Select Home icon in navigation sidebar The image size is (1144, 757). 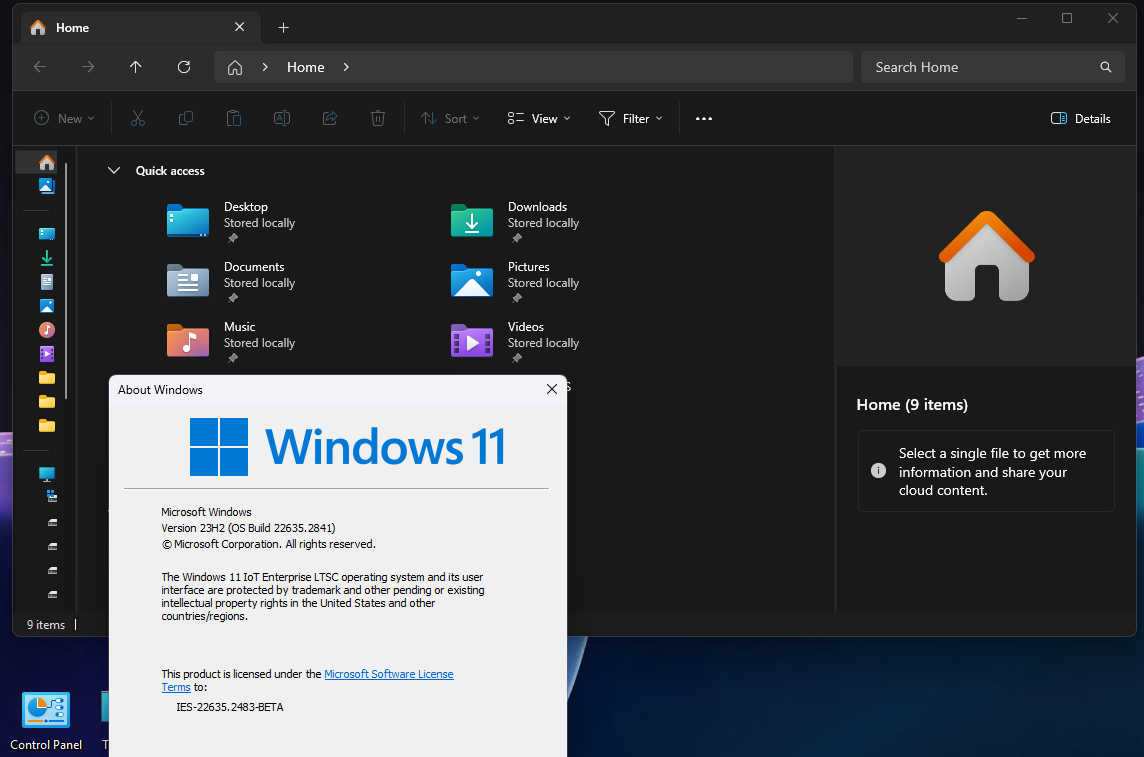[x=47, y=162]
